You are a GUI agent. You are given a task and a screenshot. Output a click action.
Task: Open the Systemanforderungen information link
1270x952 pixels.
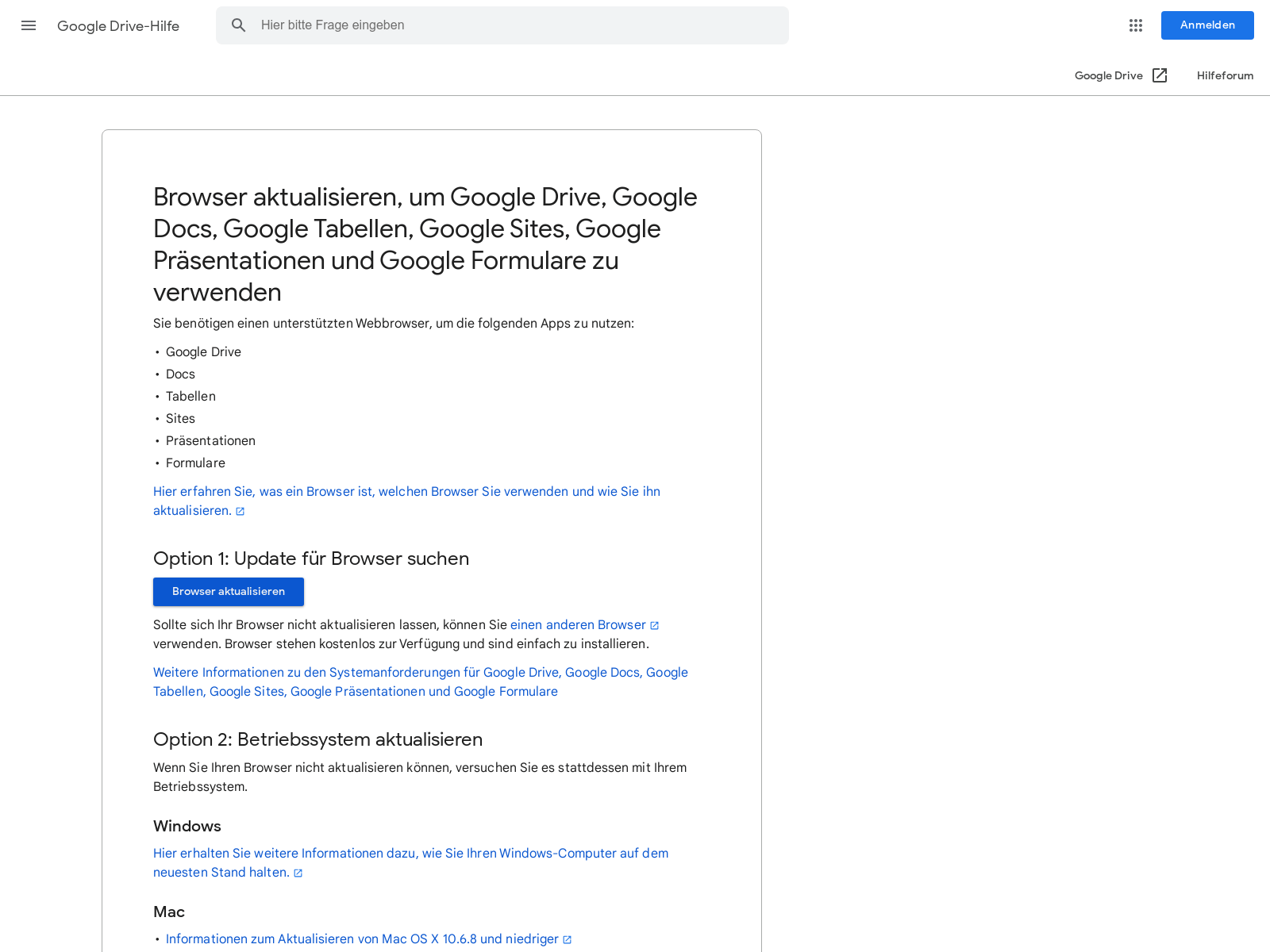[x=421, y=682]
